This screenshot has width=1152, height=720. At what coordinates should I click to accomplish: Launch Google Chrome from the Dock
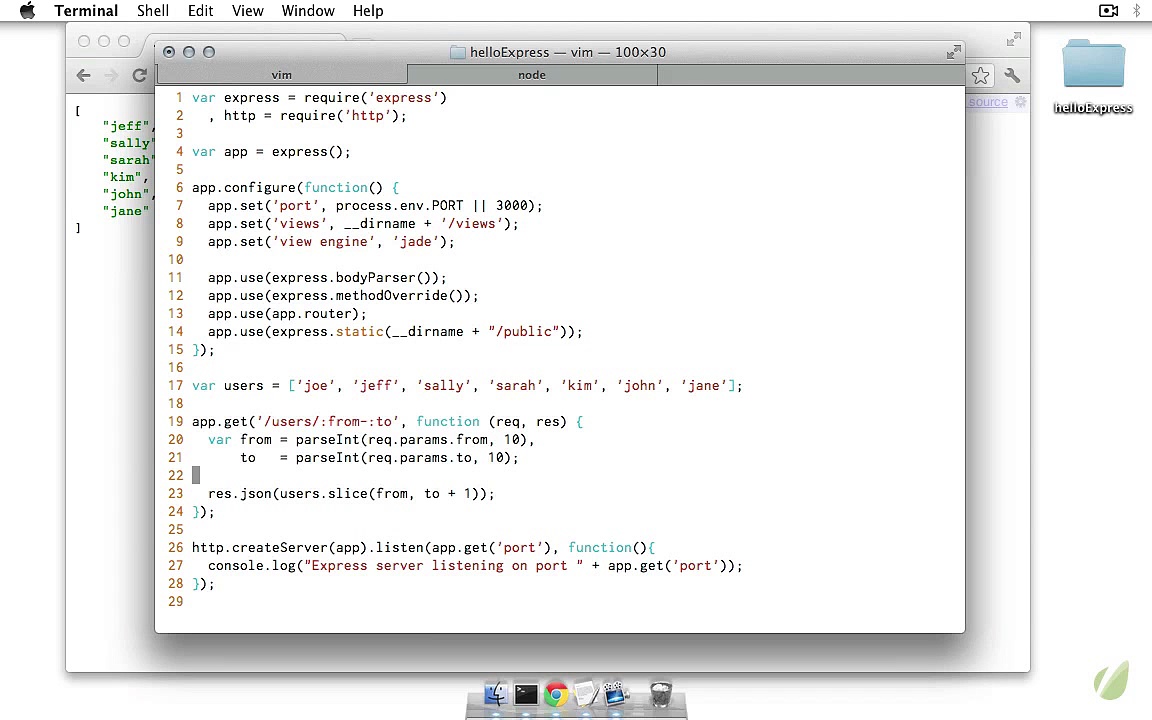point(556,694)
